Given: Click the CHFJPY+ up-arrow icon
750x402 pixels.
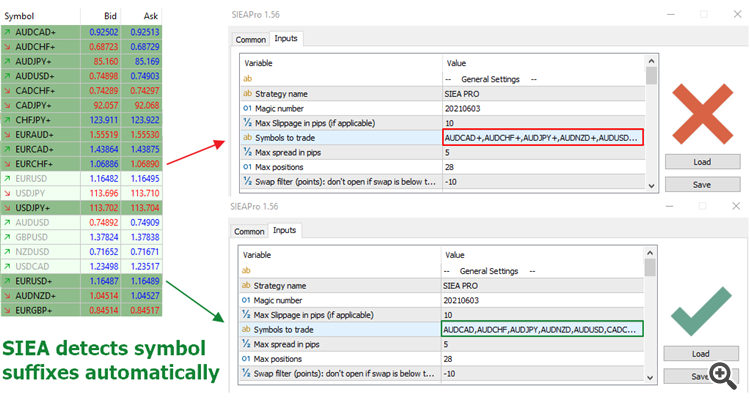Looking at the screenshot, I should (x=7, y=120).
